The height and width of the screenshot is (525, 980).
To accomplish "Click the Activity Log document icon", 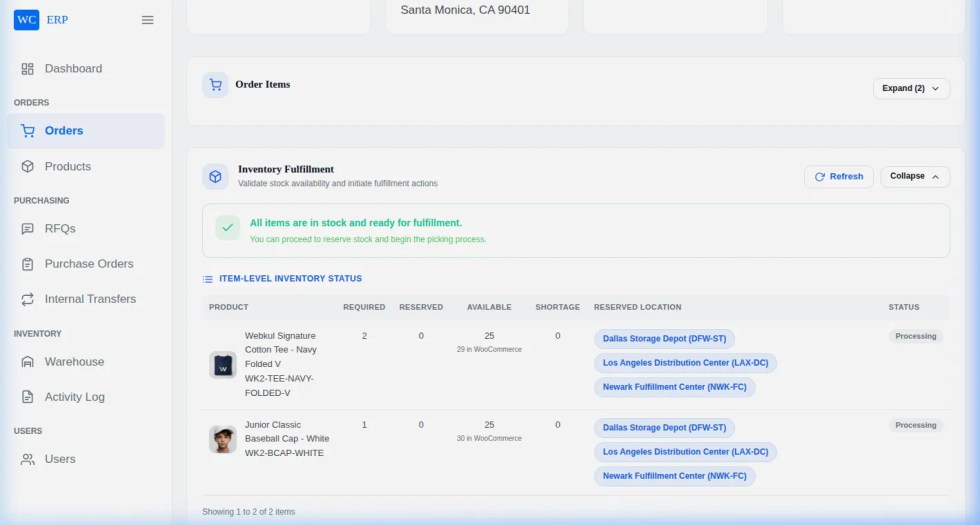I will point(28,396).
